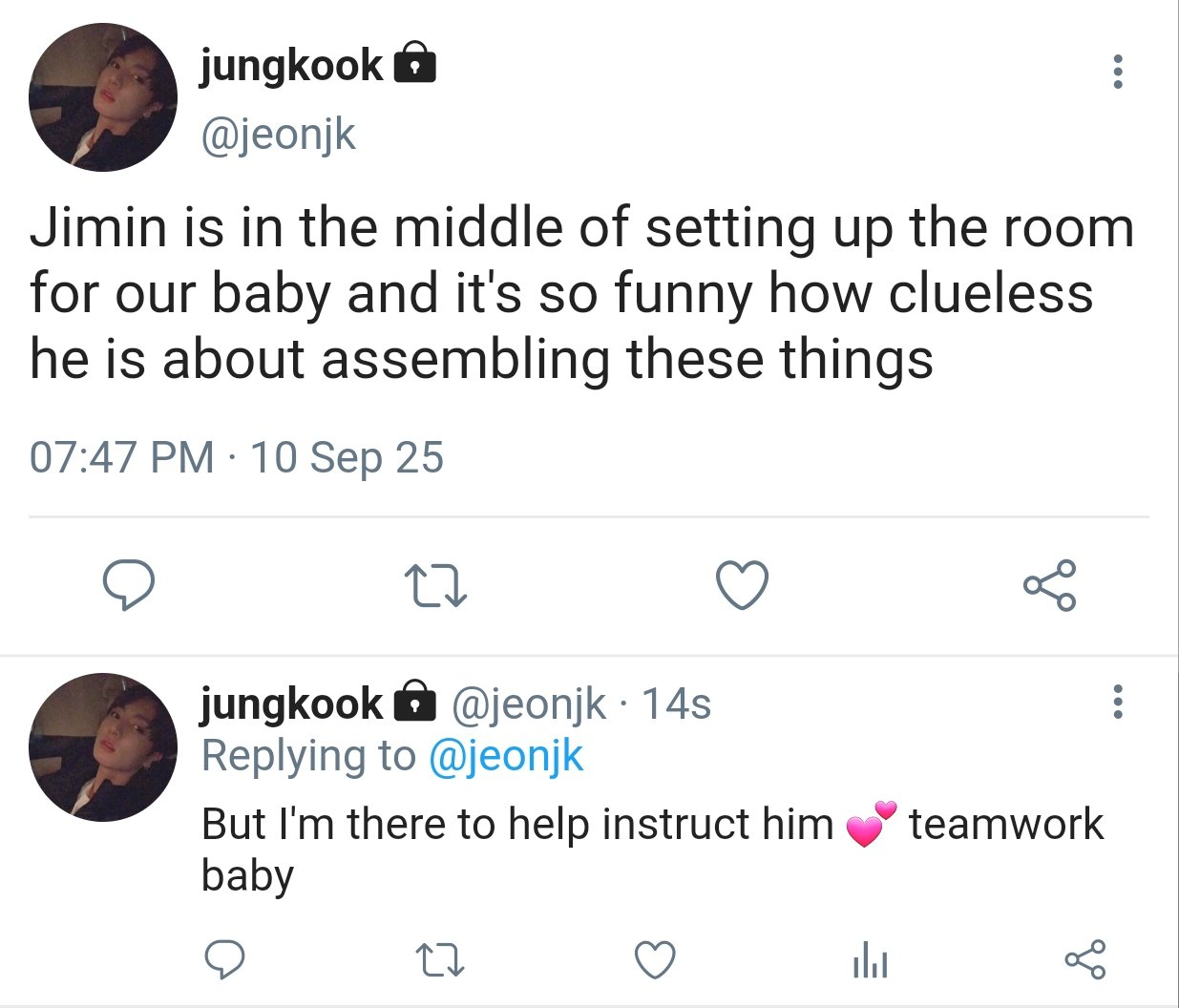Viewport: 1179px width, 1008px height.
Task: Retweet the main tweet about Jimin
Action: point(435,586)
